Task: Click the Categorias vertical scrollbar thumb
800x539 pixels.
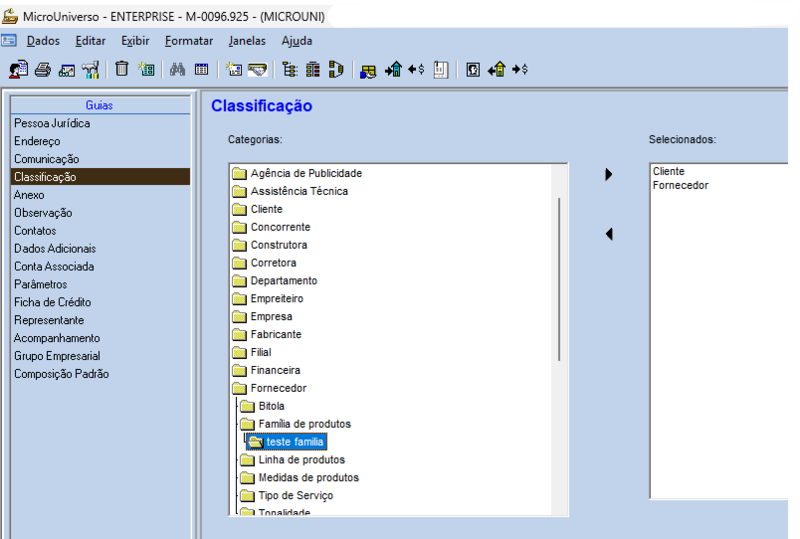Action: coord(559,279)
